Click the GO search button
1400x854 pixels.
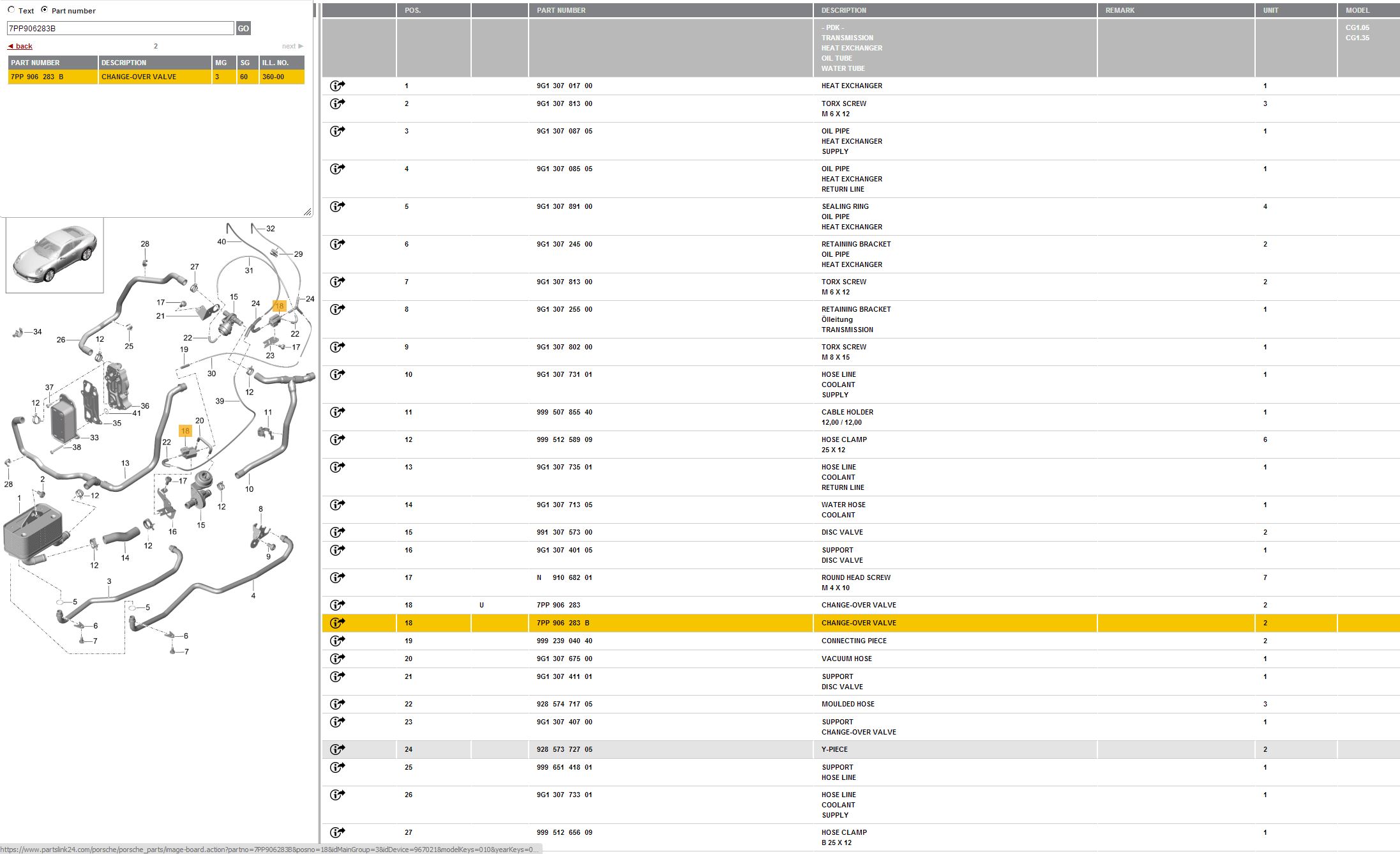pyautogui.click(x=243, y=28)
